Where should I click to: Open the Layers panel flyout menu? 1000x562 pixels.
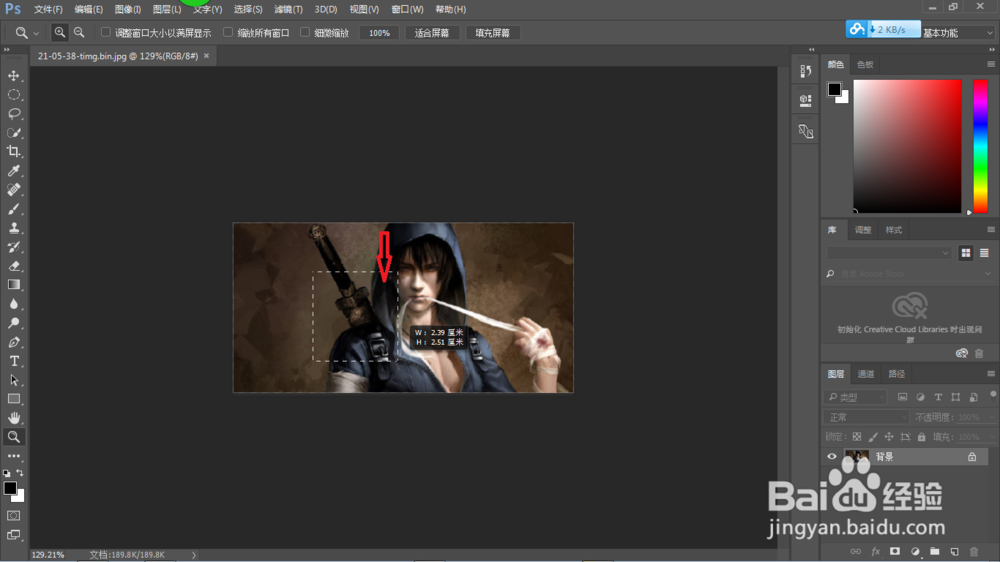click(990, 374)
